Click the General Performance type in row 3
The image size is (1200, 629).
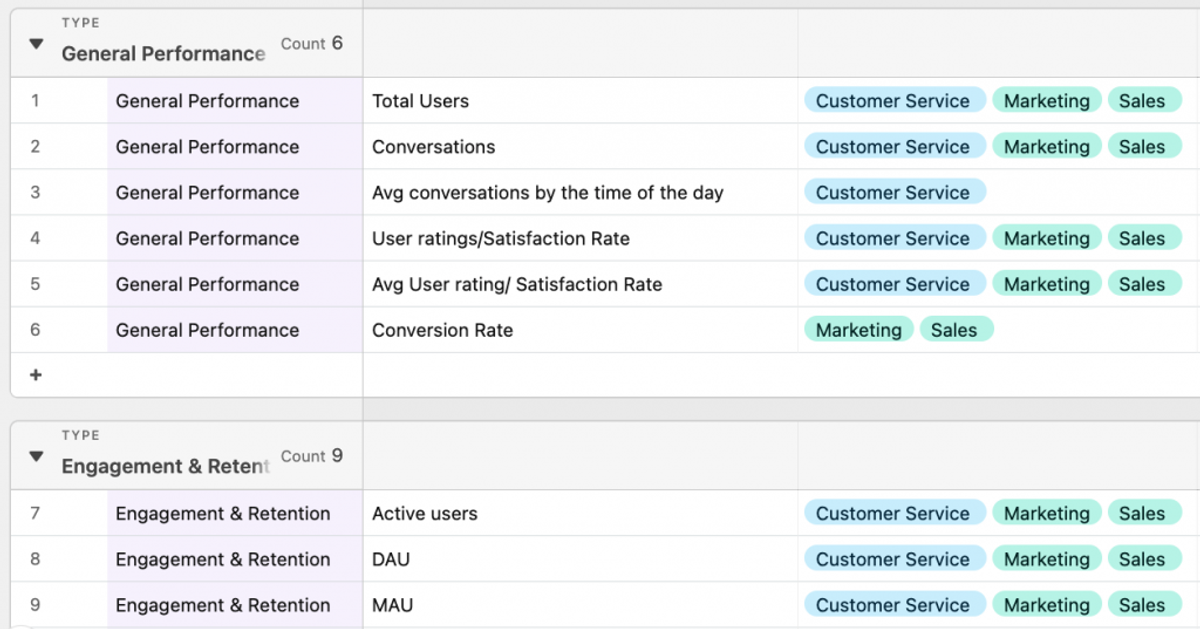(x=235, y=193)
